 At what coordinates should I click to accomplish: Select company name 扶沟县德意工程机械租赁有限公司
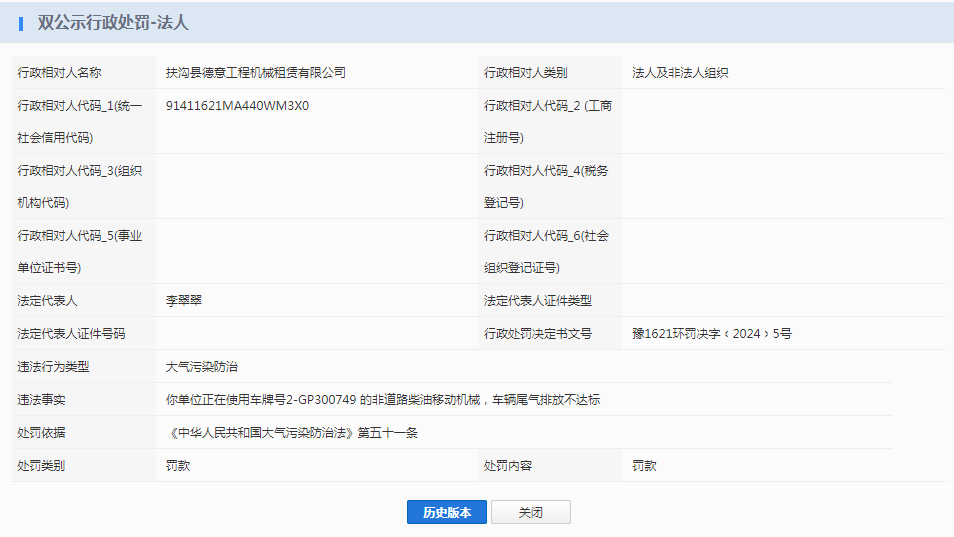click(256, 73)
